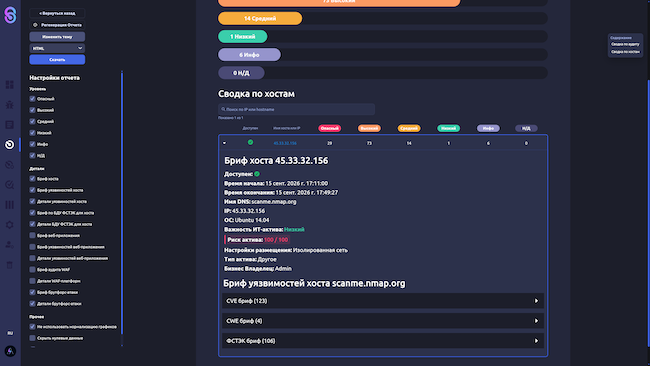Screen dimensions: 650x366
Task: Switch language via RU selector
Action: (10, 333)
